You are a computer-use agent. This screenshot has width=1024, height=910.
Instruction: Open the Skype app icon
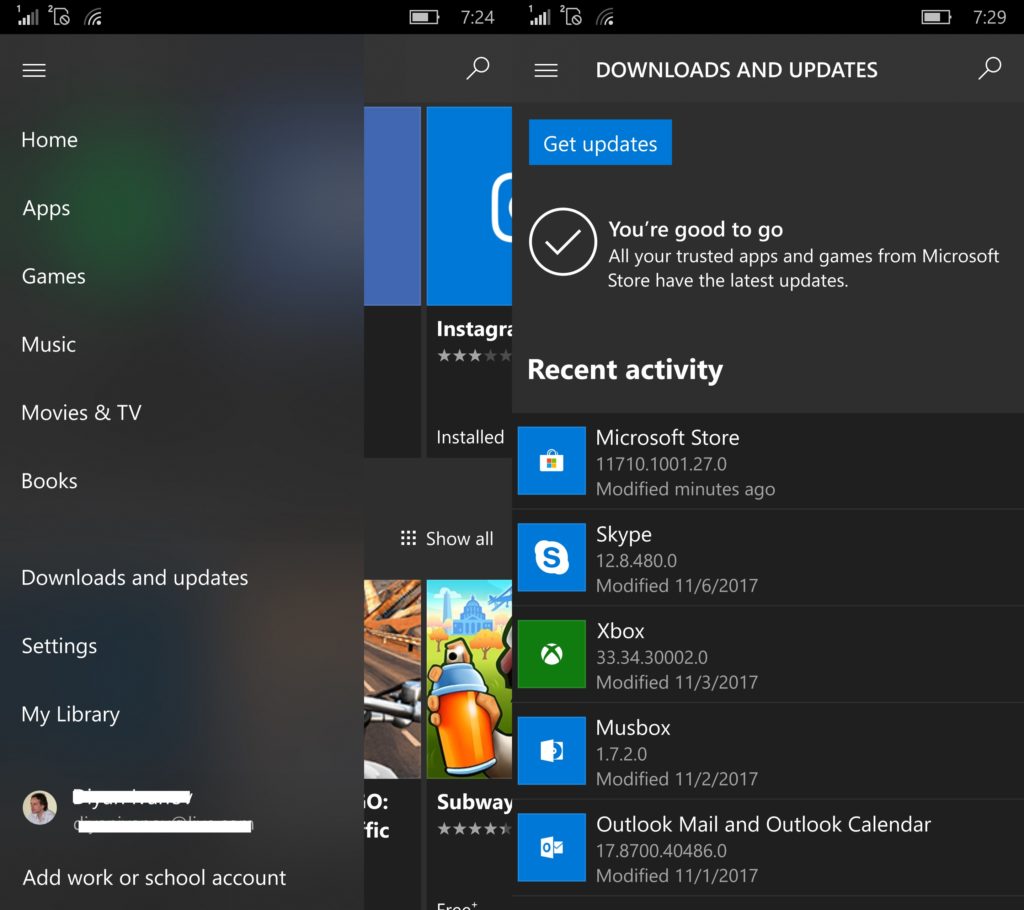551,558
